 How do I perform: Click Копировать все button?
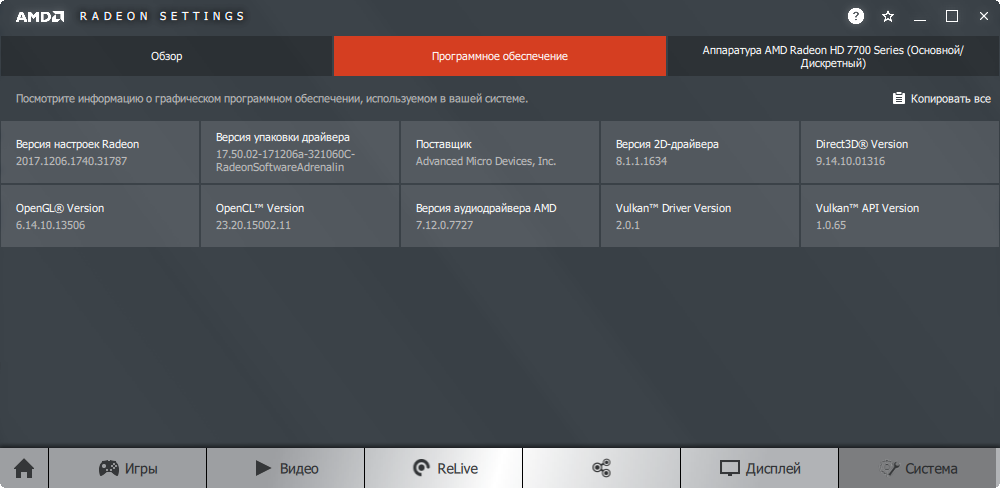(x=941, y=99)
